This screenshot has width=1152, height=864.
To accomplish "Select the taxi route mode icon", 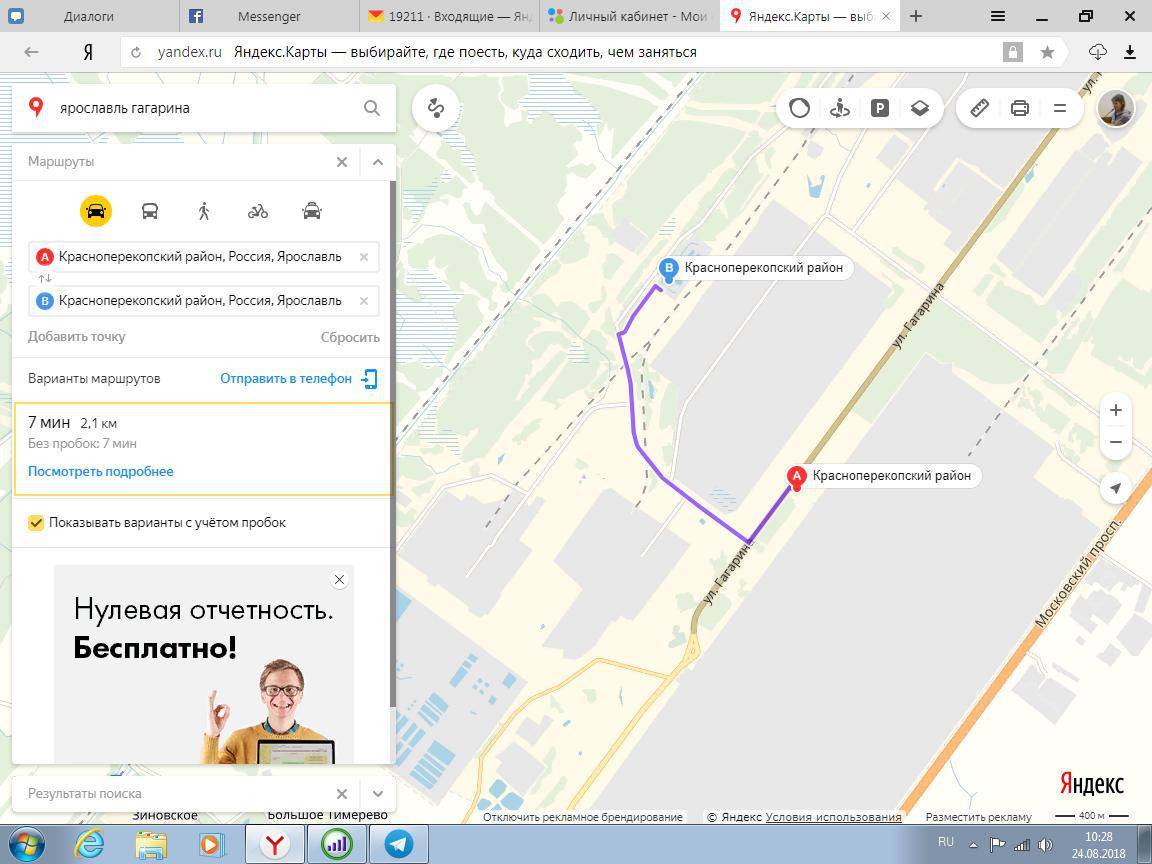I will 312,212.
